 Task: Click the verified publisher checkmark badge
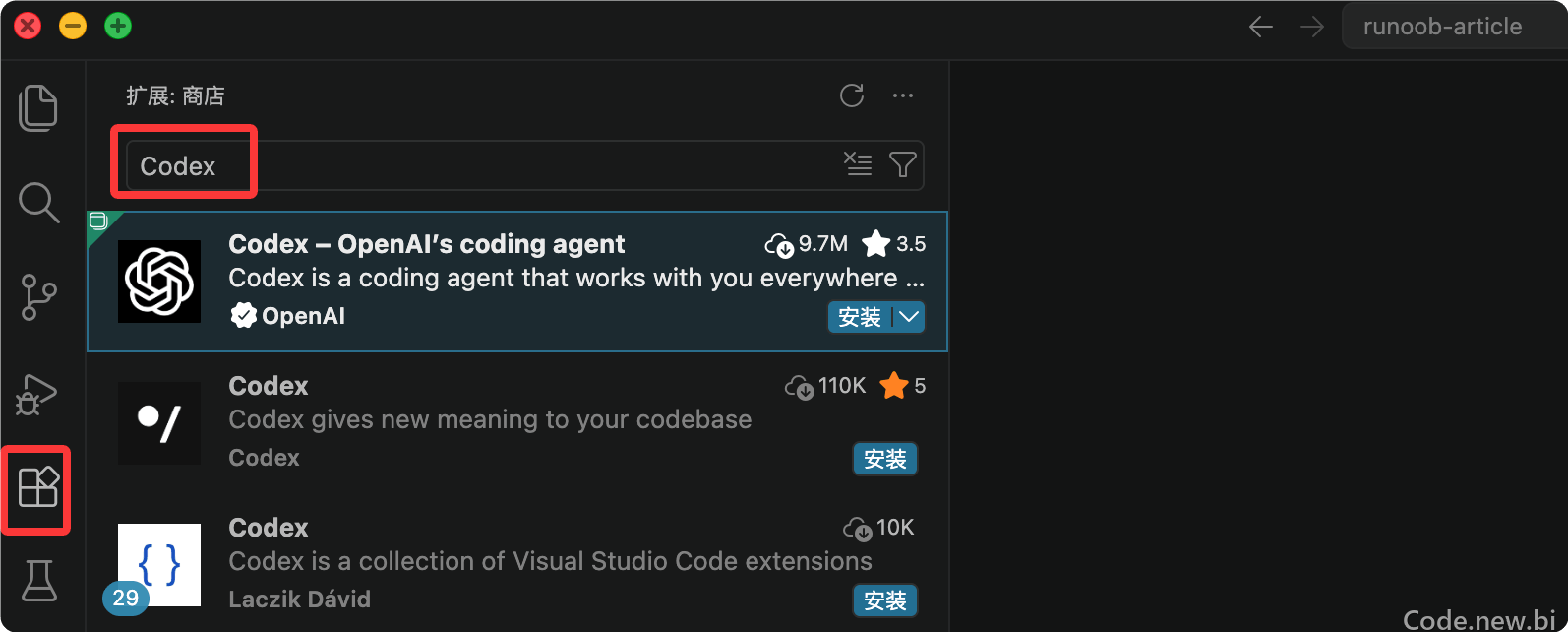point(243,315)
